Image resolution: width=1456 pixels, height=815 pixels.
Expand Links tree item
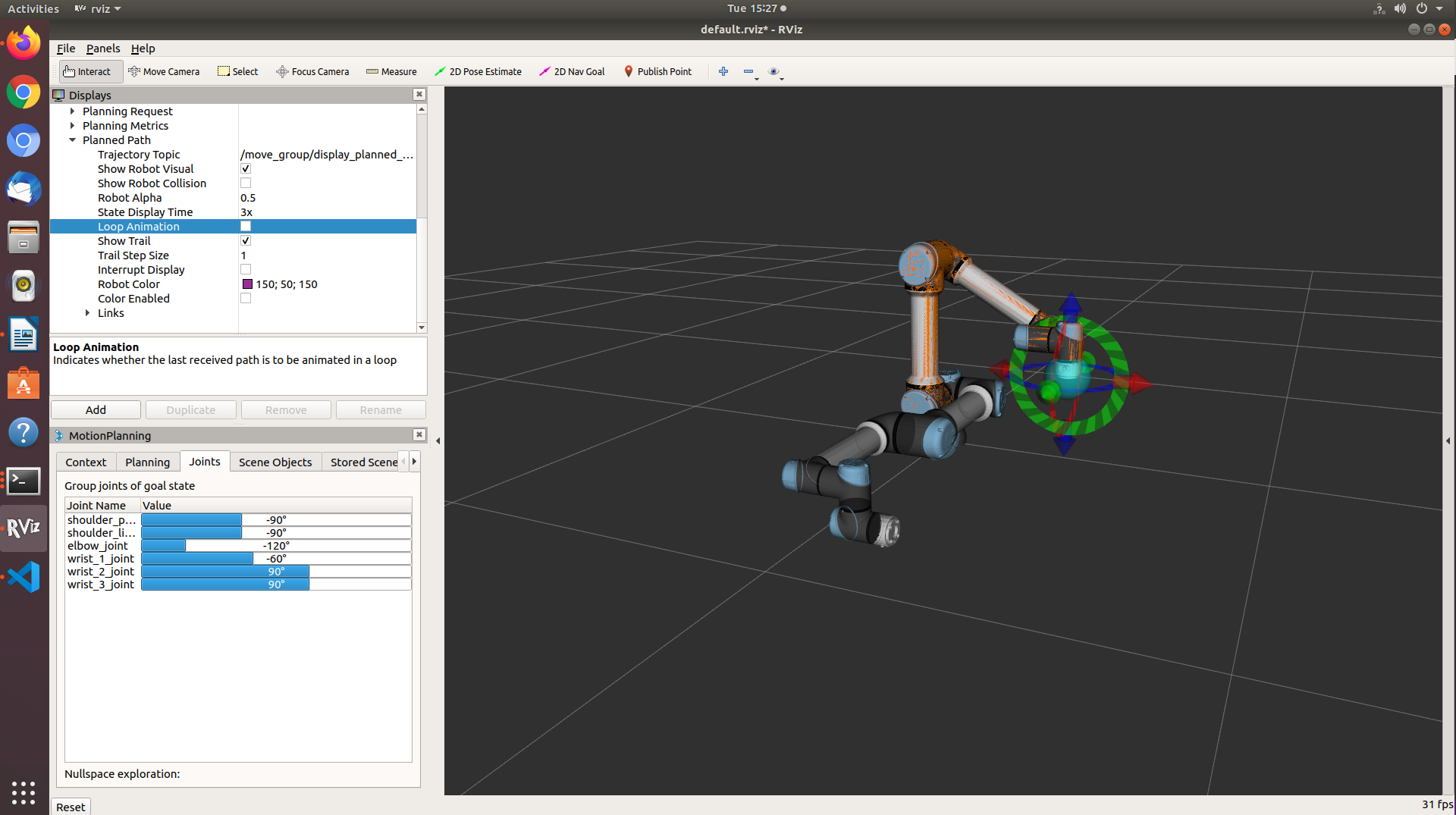pos(88,313)
